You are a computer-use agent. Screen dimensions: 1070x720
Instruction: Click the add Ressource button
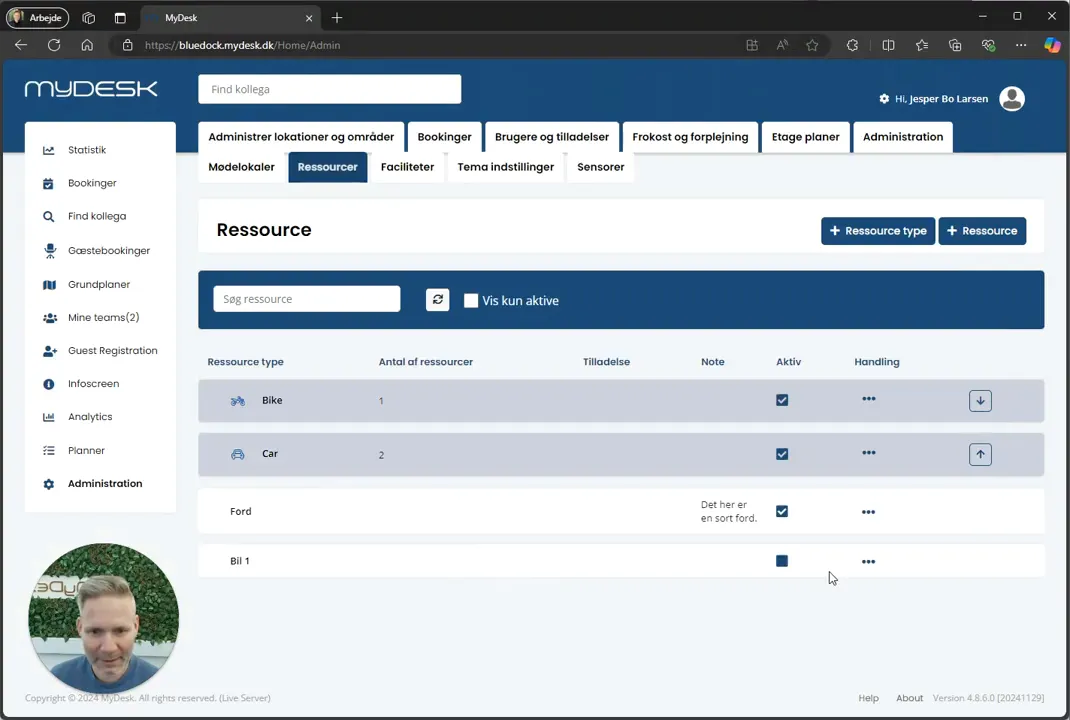click(x=983, y=231)
